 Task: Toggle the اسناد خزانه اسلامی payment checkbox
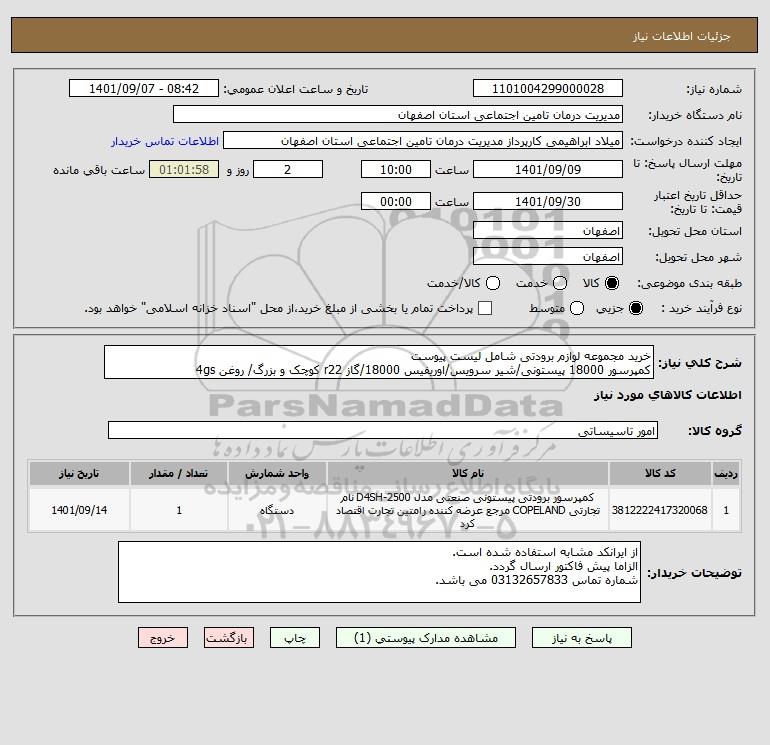[x=485, y=308]
